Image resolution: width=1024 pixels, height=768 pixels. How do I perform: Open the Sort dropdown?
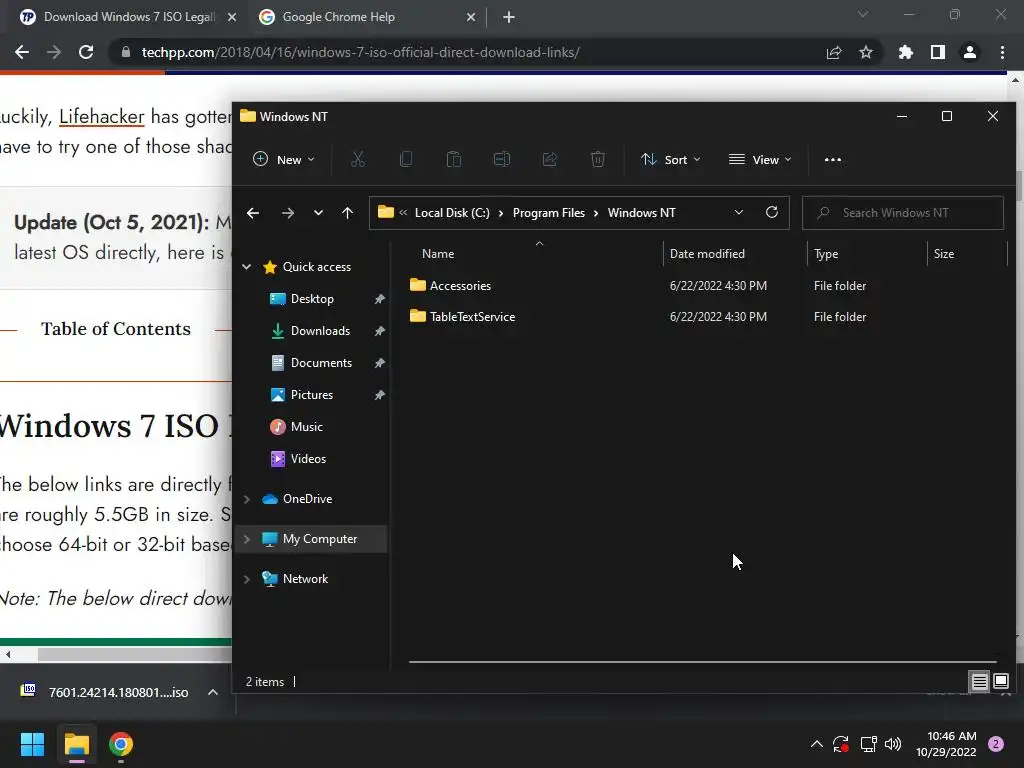pos(671,159)
